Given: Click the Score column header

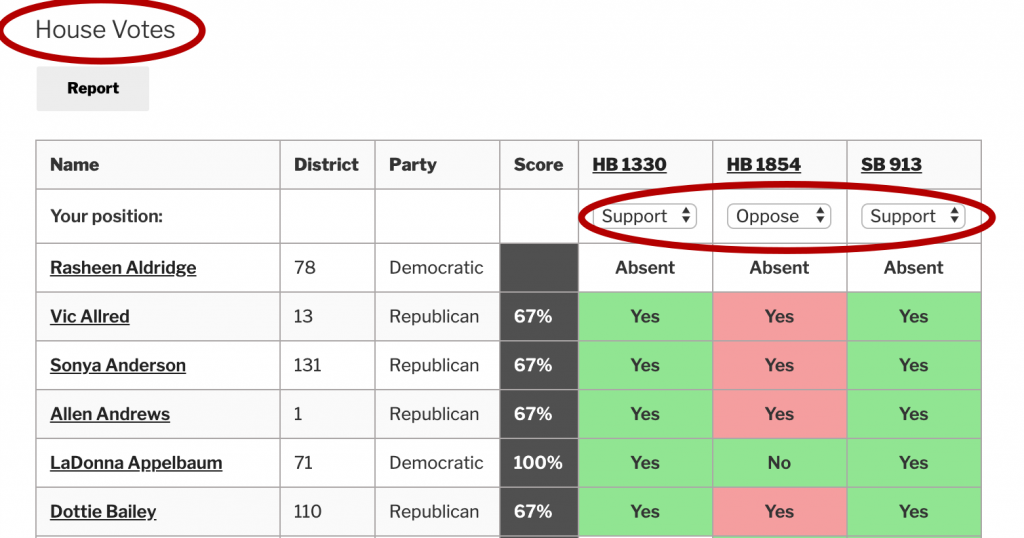Looking at the screenshot, I should [x=538, y=165].
